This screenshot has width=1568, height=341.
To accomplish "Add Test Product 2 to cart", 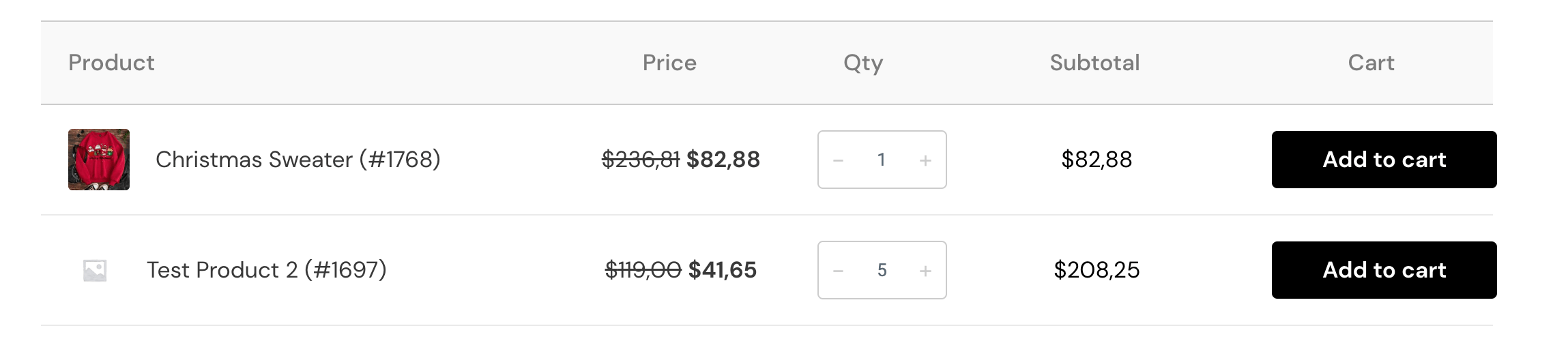I will [1384, 270].
